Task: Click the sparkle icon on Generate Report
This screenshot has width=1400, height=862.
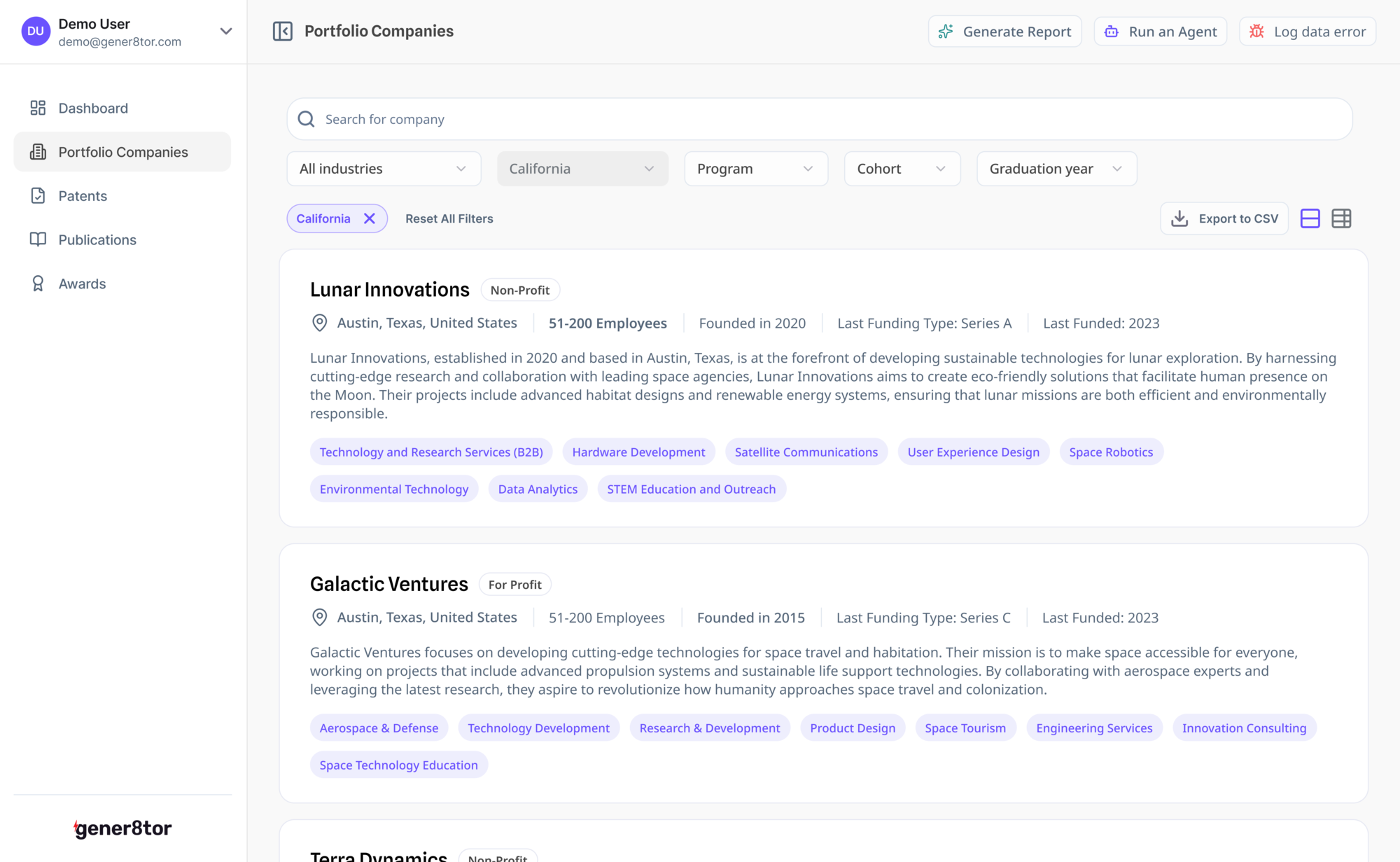Action: click(946, 32)
